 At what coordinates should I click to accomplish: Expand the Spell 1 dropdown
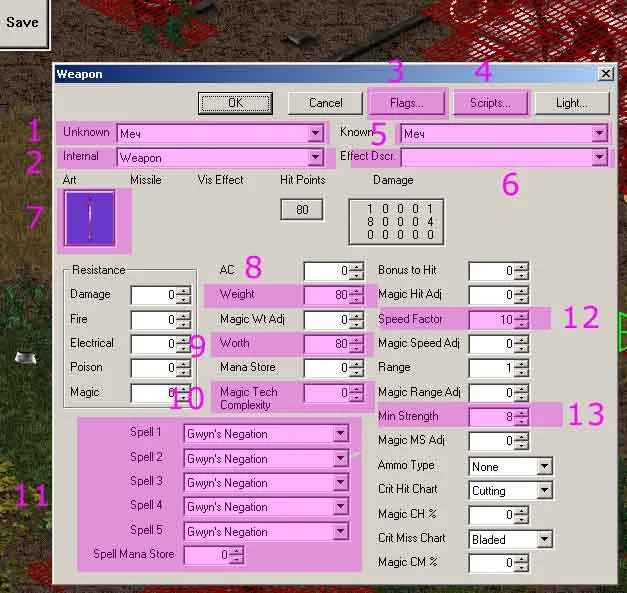point(341,434)
